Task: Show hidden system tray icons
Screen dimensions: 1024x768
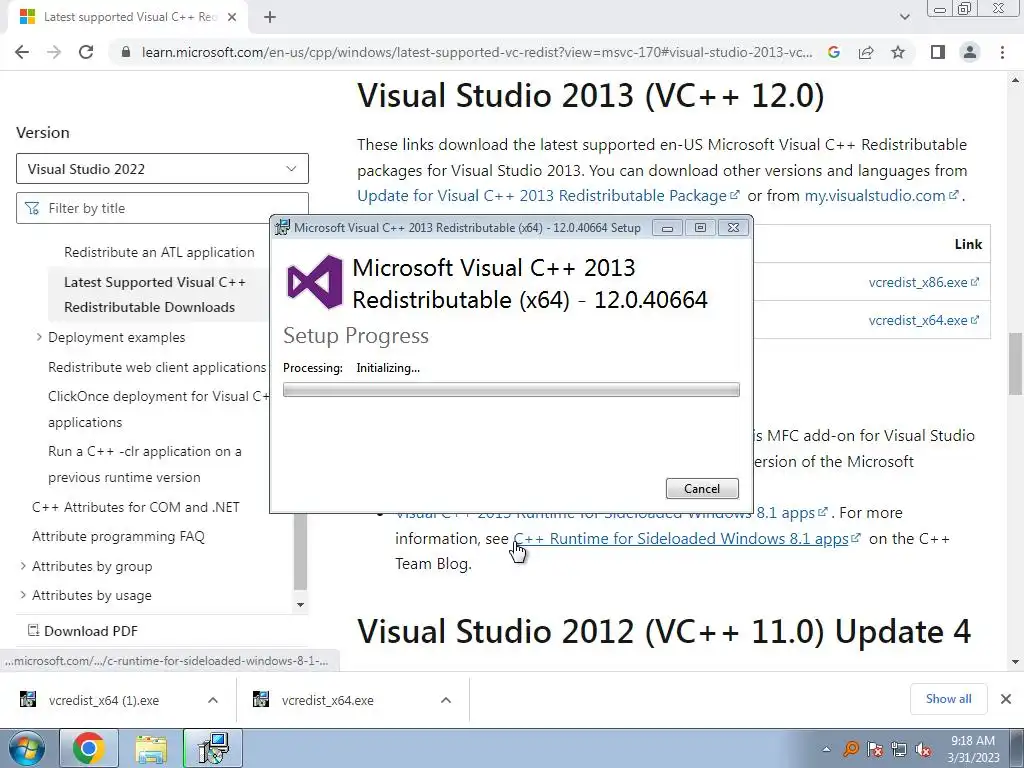Action: pos(826,749)
